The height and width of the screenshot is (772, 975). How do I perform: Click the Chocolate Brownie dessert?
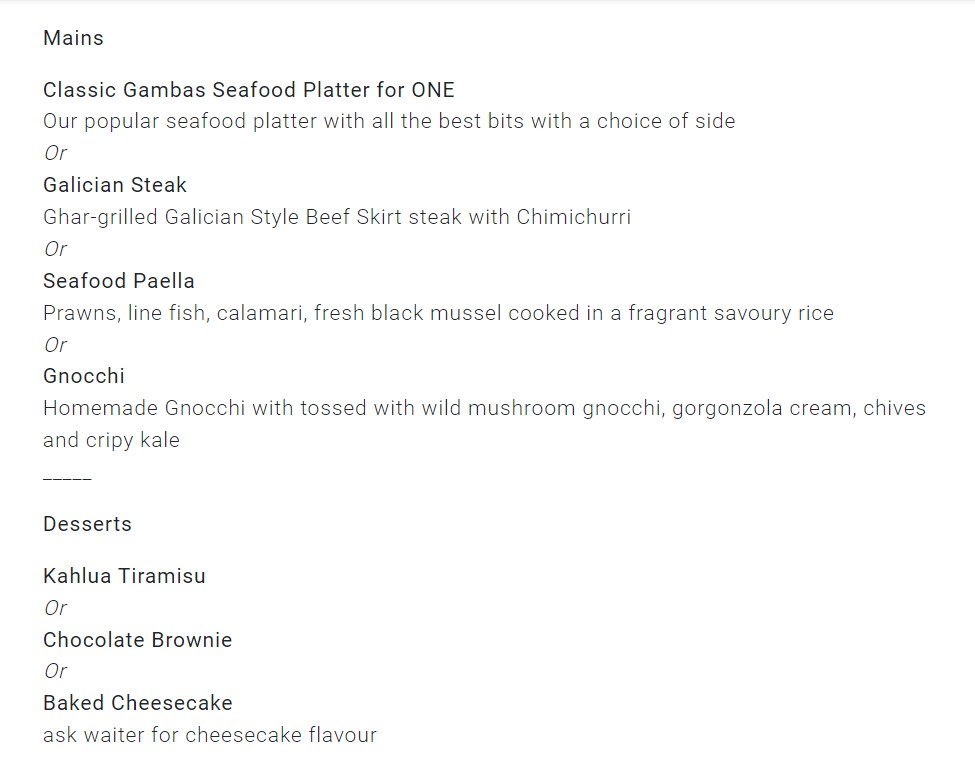click(x=137, y=640)
